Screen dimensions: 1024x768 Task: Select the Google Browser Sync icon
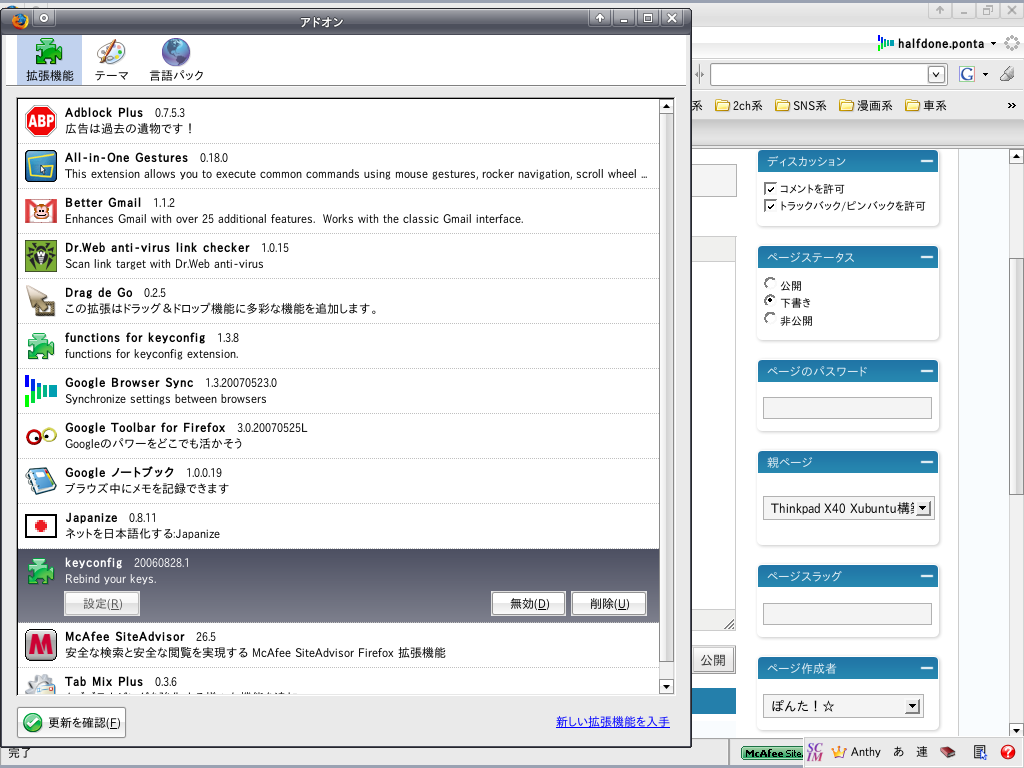pyautogui.click(x=40, y=391)
